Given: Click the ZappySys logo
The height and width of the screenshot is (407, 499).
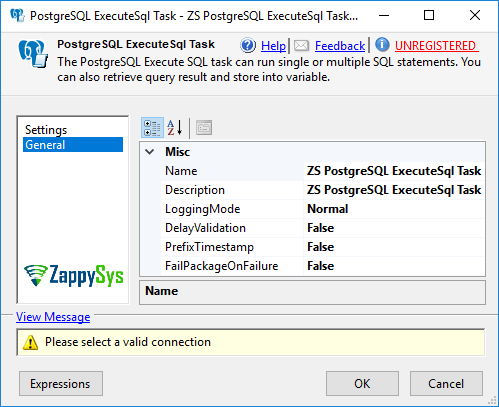Looking at the screenshot, I should pos(74,275).
